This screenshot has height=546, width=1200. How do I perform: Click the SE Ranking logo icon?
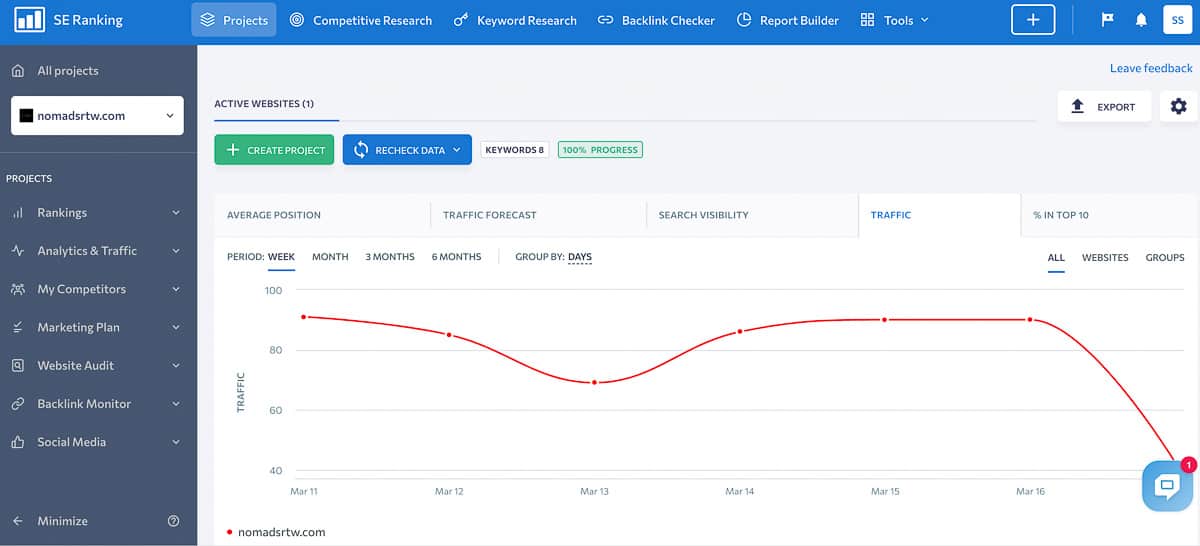(29, 20)
